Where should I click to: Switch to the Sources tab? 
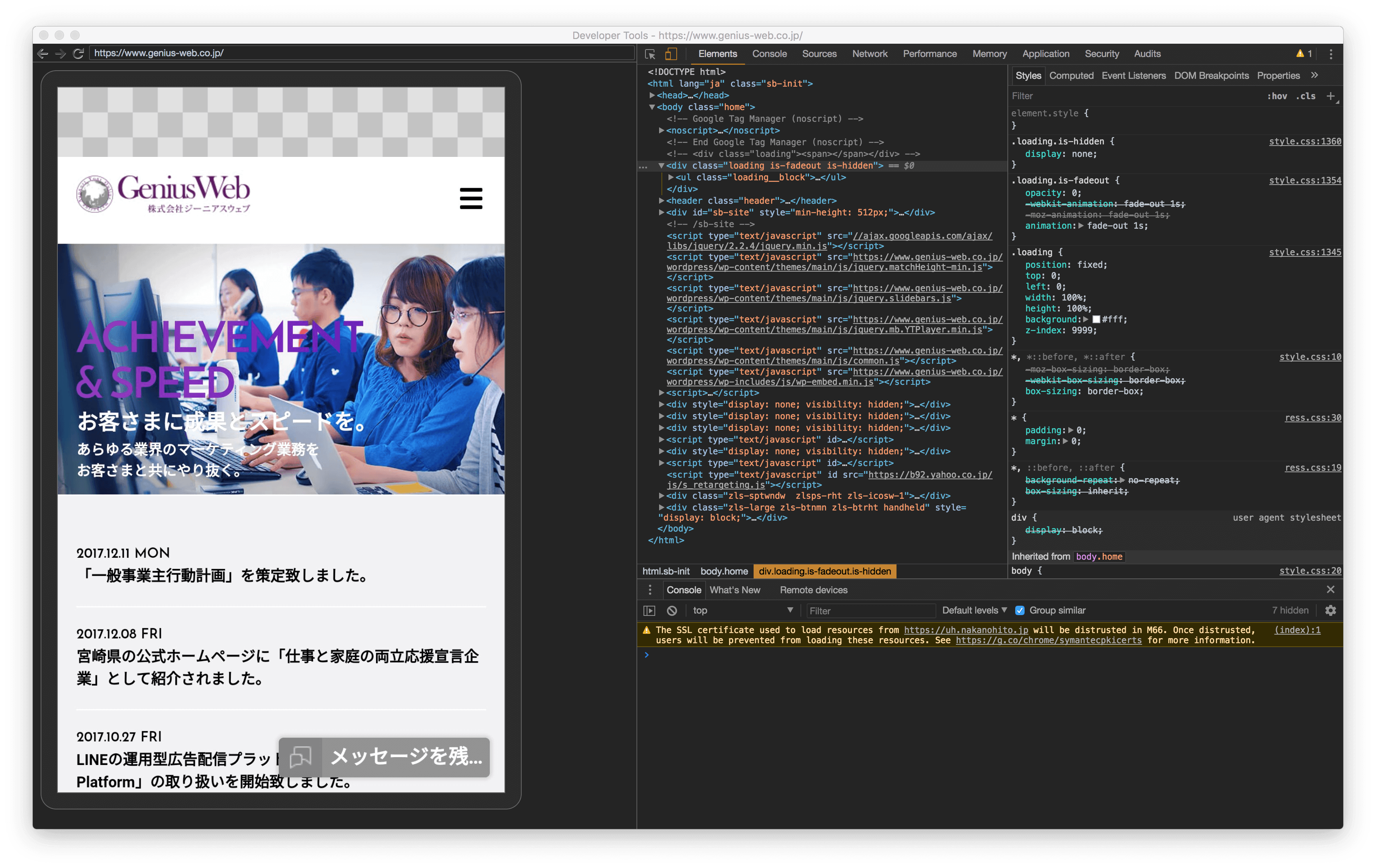(x=819, y=54)
